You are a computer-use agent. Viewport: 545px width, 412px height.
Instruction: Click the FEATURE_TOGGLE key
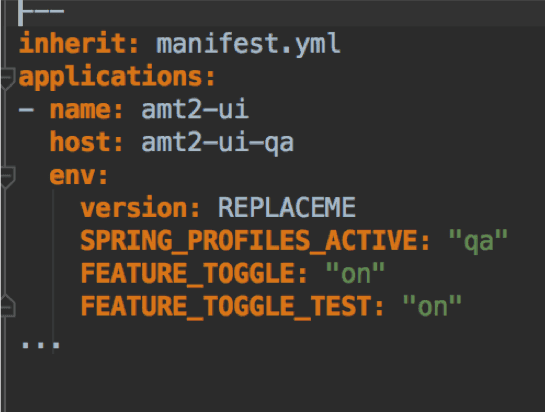(188, 273)
